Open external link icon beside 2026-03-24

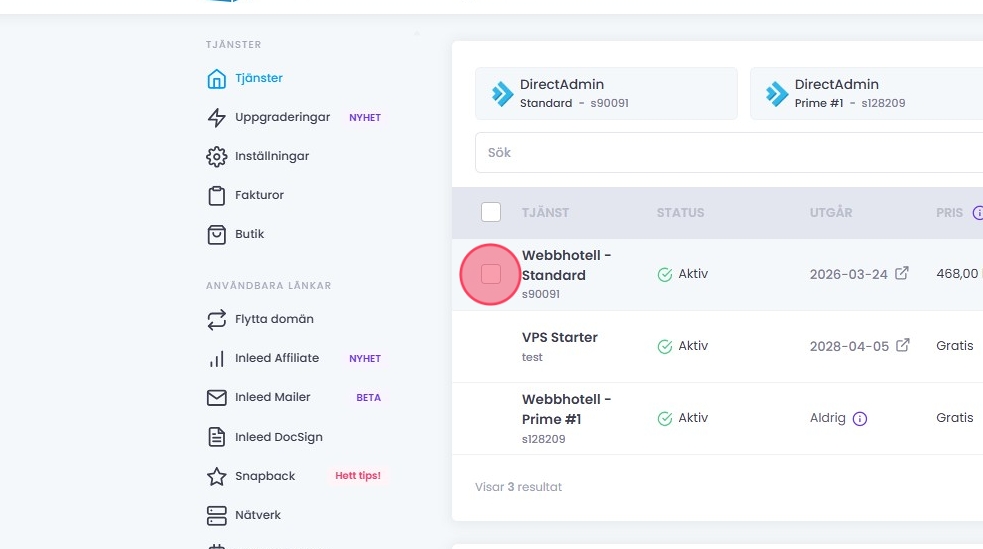click(x=902, y=273)
